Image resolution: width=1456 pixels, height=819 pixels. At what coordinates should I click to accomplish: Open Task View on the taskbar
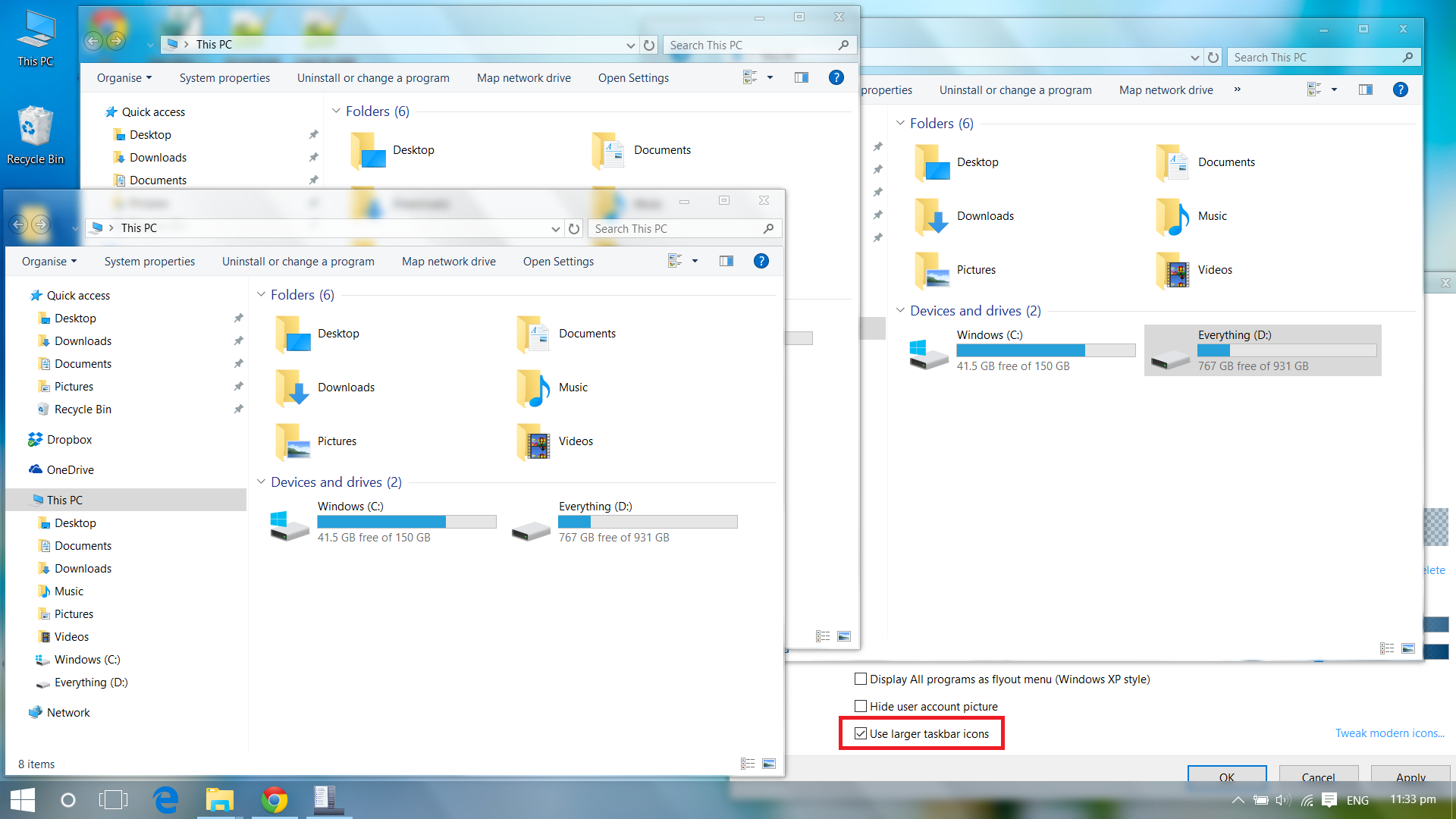(x=113, y=799)
